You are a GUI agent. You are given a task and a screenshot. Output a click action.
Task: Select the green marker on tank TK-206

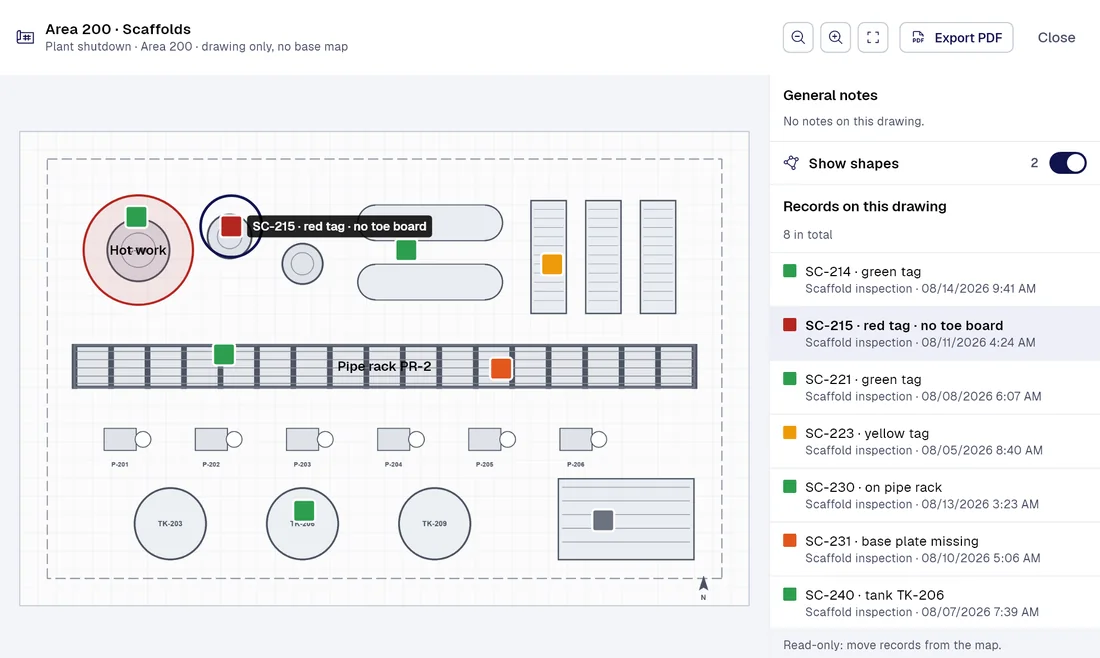[x=304, y=511]
